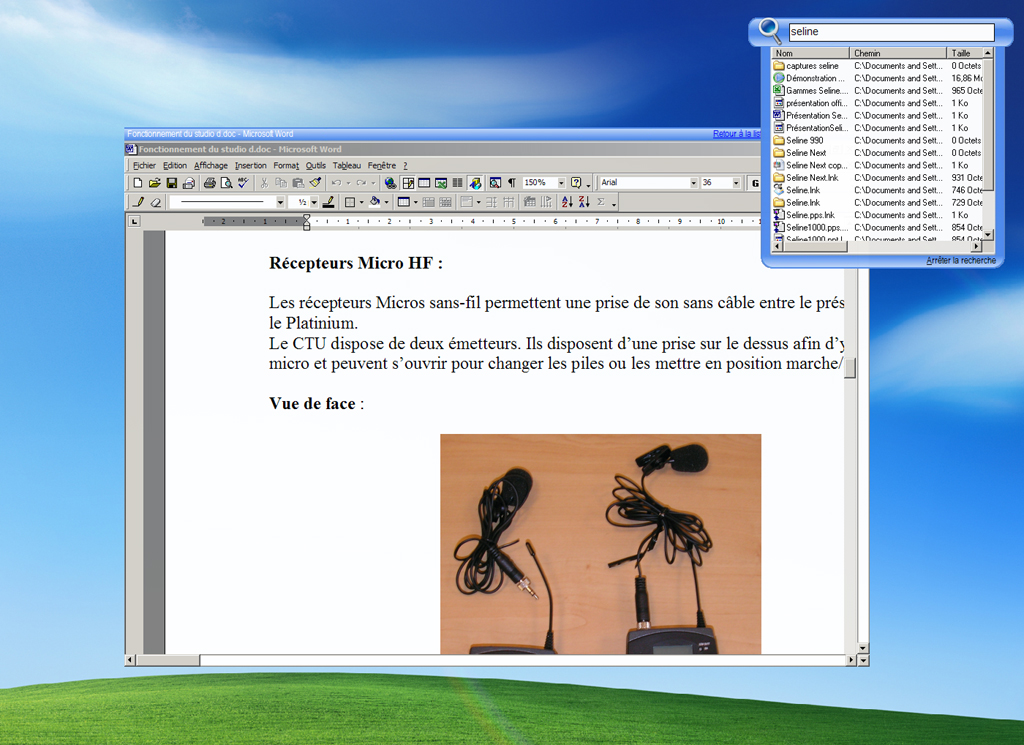Click the Copy icon in the toolbar
The height and width of the screenshot is (745, 1024).
click(281, 183)
